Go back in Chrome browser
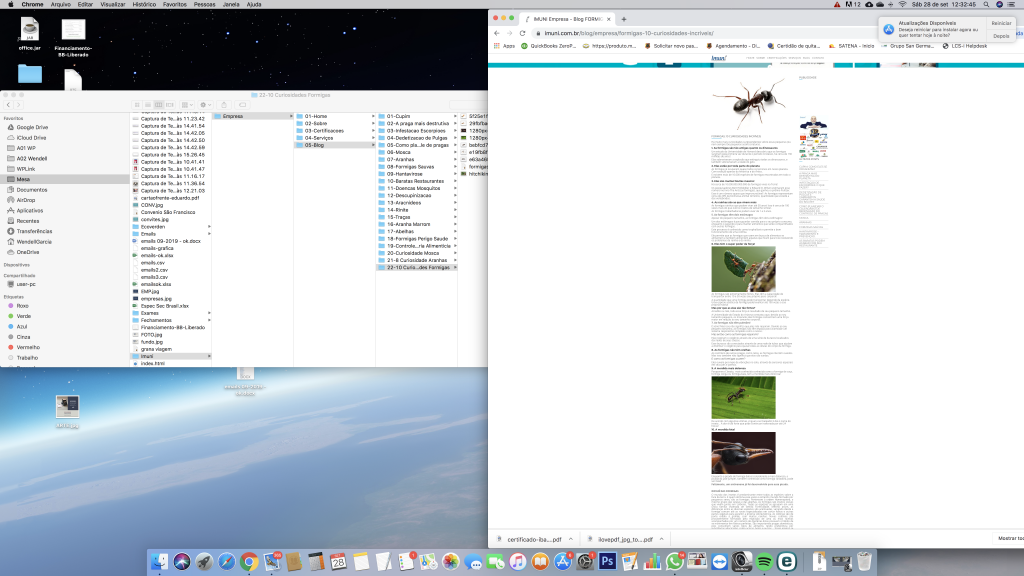Screen dimensions: 1024x576 pos(497,33)
